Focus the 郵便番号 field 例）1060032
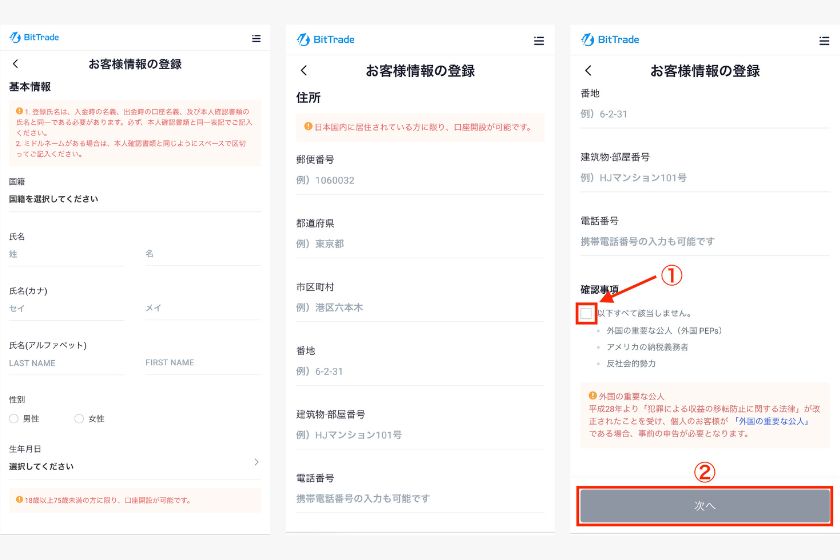Screen dimensions: 840x560 [x=420, y=181]
